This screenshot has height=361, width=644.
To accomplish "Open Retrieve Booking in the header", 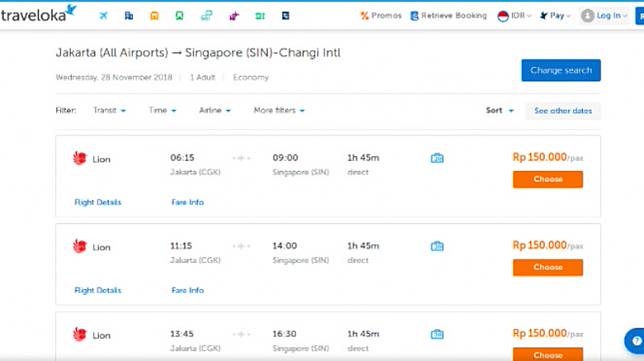I will click(x=448, y=16).
